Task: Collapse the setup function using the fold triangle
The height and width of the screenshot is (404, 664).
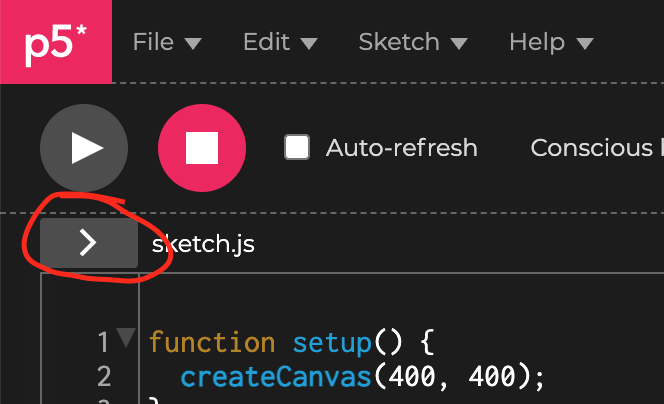Action: tap(125, 338)
